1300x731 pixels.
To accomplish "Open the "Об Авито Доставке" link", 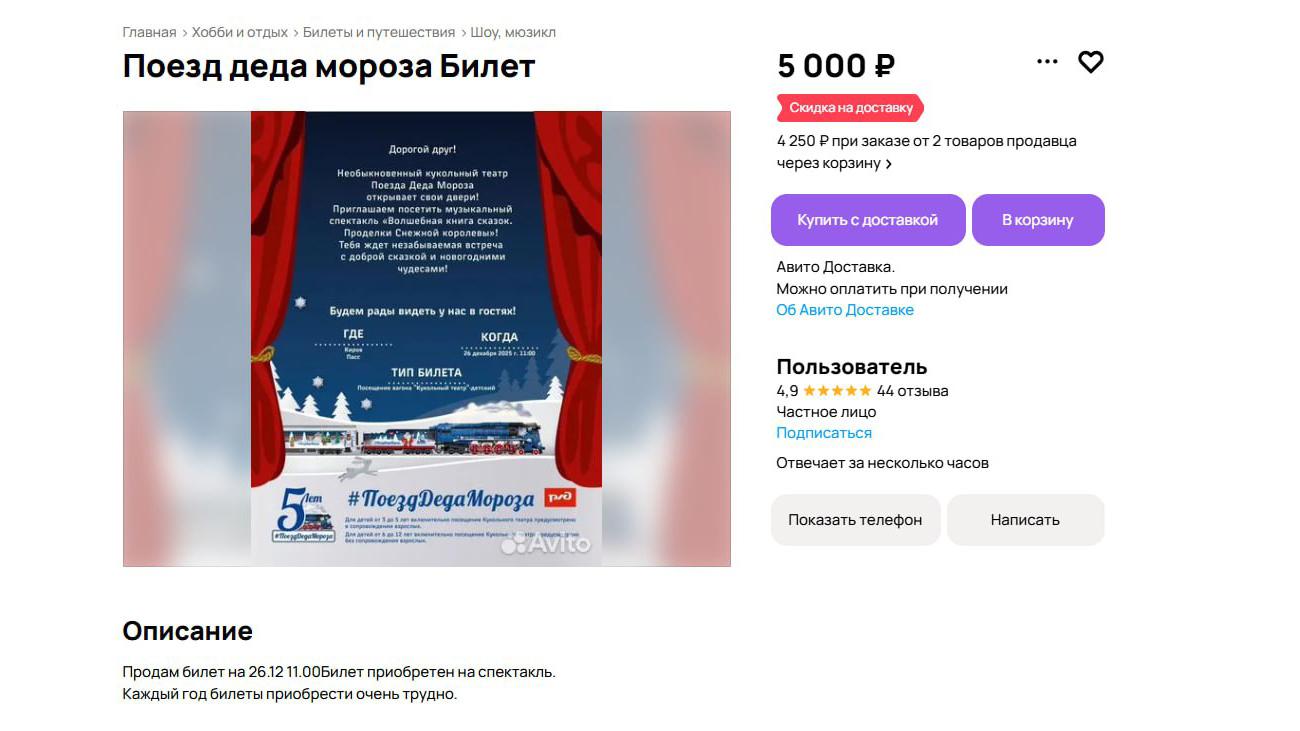I will pos(845,310).
